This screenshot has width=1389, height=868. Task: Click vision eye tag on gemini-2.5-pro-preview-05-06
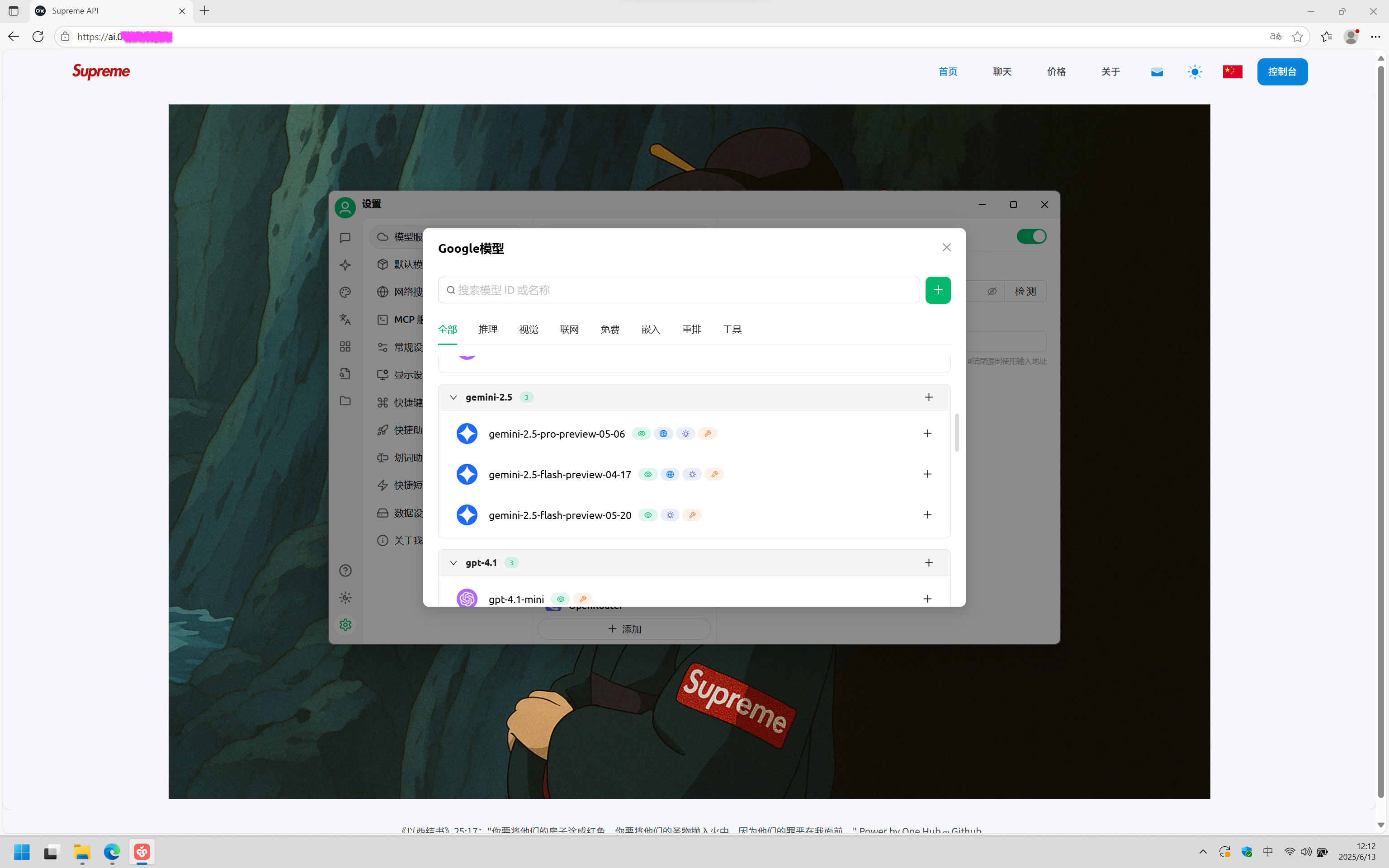pos(641,434)
